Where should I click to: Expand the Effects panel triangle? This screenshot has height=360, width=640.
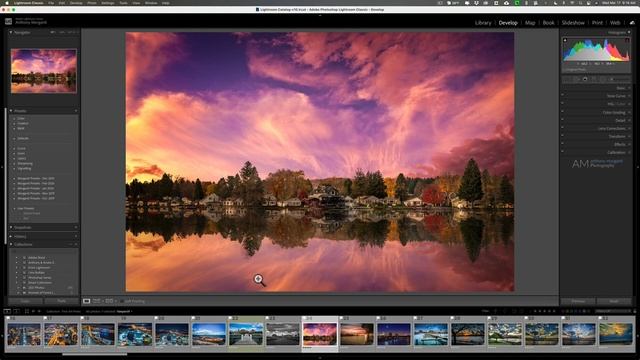point(629,144)
